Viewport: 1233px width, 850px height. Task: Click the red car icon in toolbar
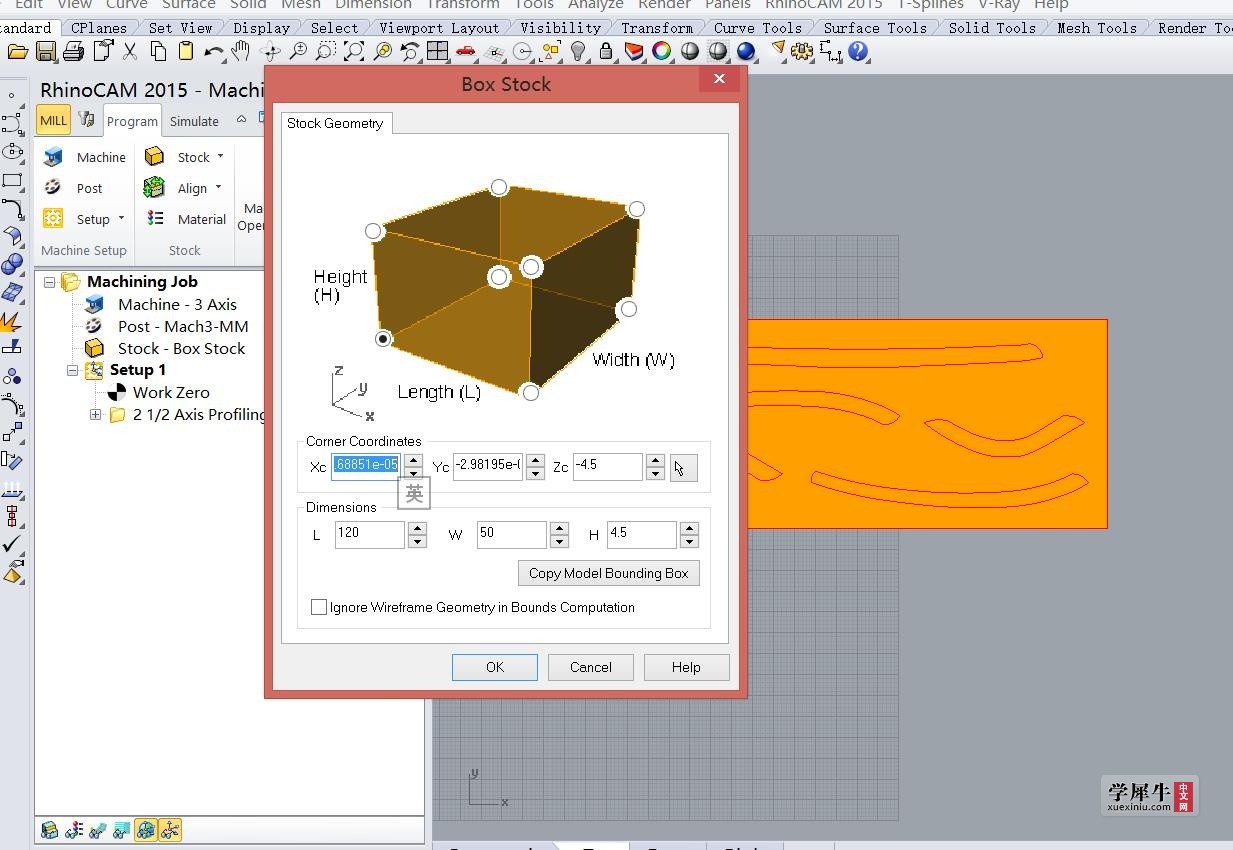click(465, 51)
